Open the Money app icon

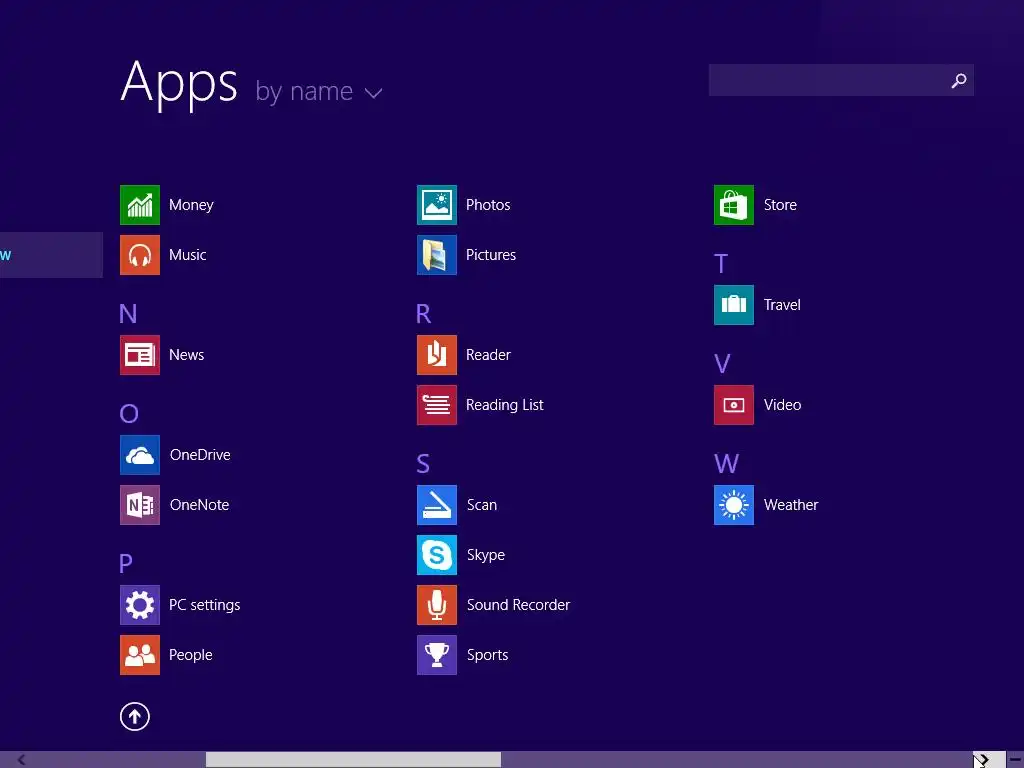click(140, 205)
